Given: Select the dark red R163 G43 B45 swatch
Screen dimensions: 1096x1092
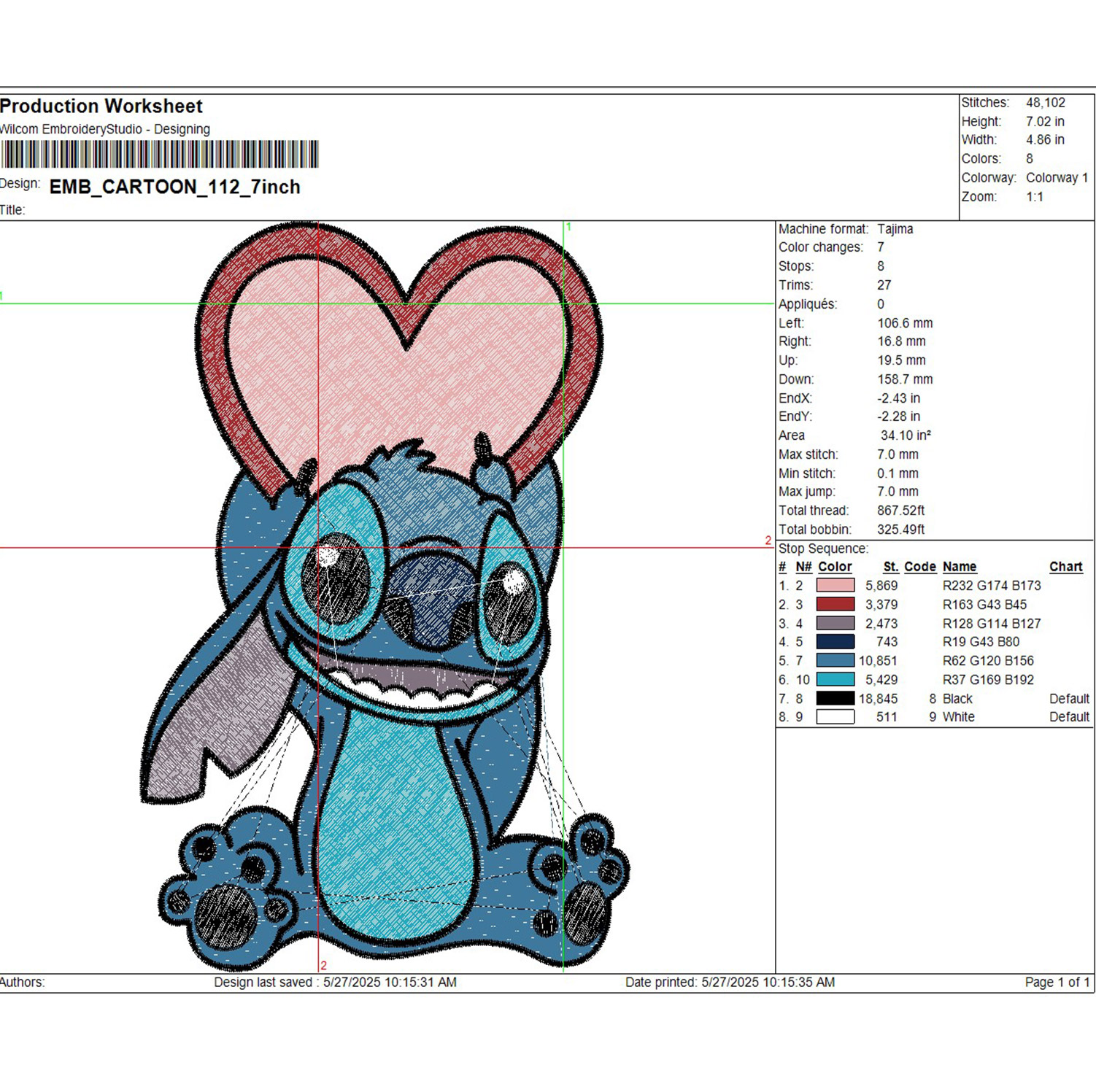Looking at the screenshot, I should (835, 604).
